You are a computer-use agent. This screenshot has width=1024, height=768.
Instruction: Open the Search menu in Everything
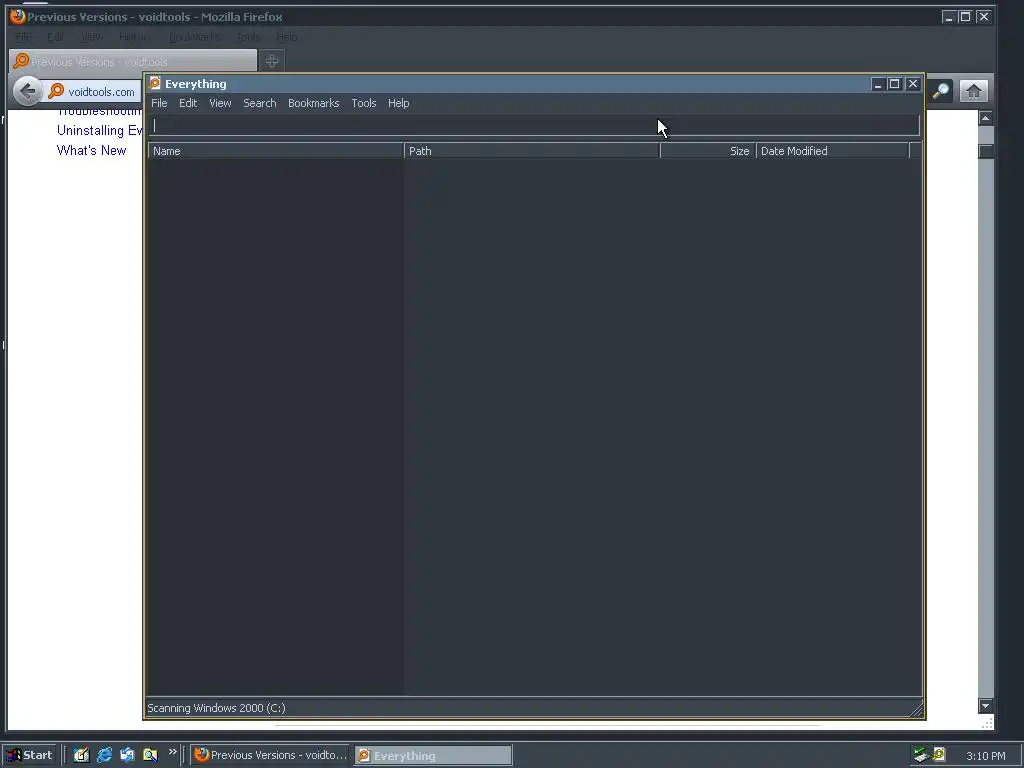point(260,103)
